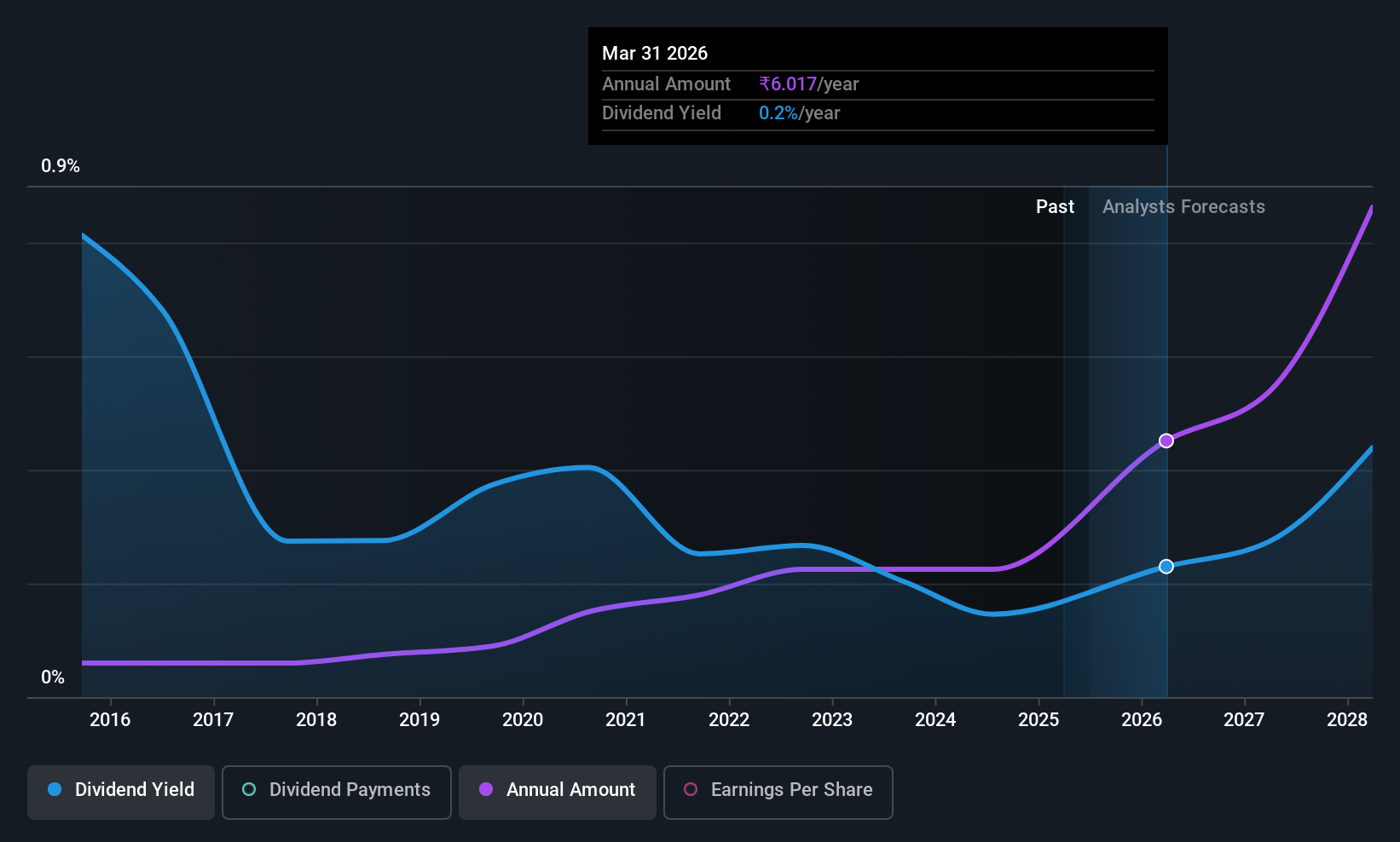The height and width of the screenshot is (842, 1400).
Task: Toggle the Dividend Yield legend button
Action: pyautogui.click(x=121, y=793)
